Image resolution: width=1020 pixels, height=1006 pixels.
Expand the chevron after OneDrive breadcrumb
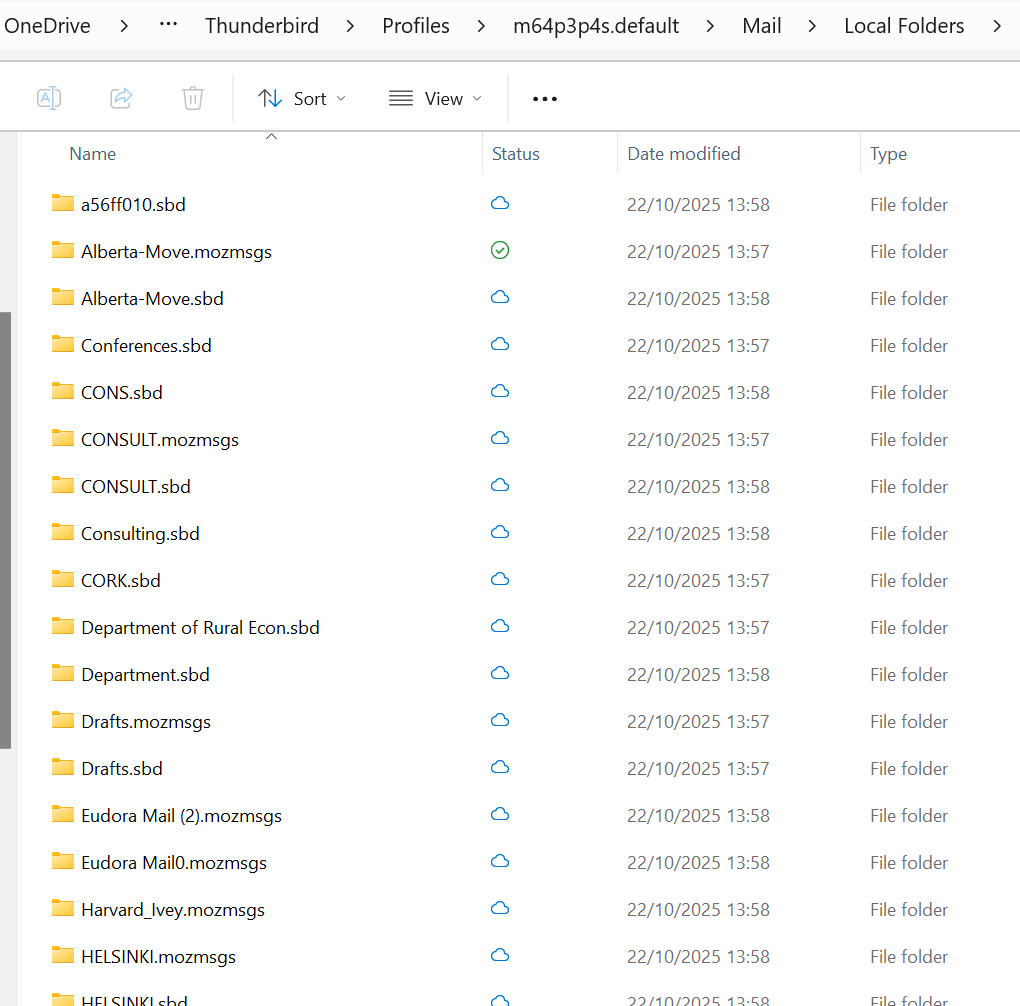tap(124, 26)
